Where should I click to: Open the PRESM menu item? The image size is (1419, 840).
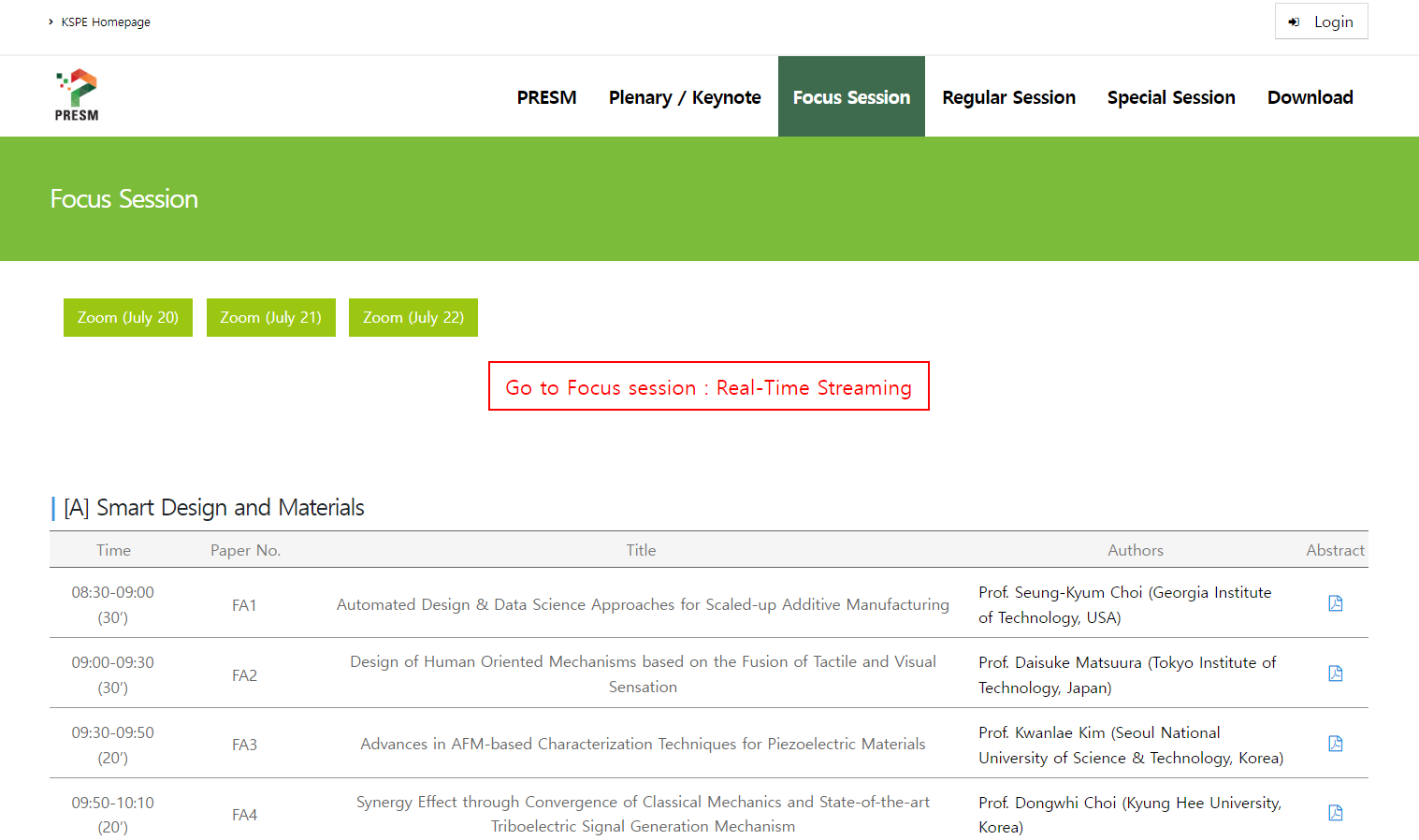546,97
